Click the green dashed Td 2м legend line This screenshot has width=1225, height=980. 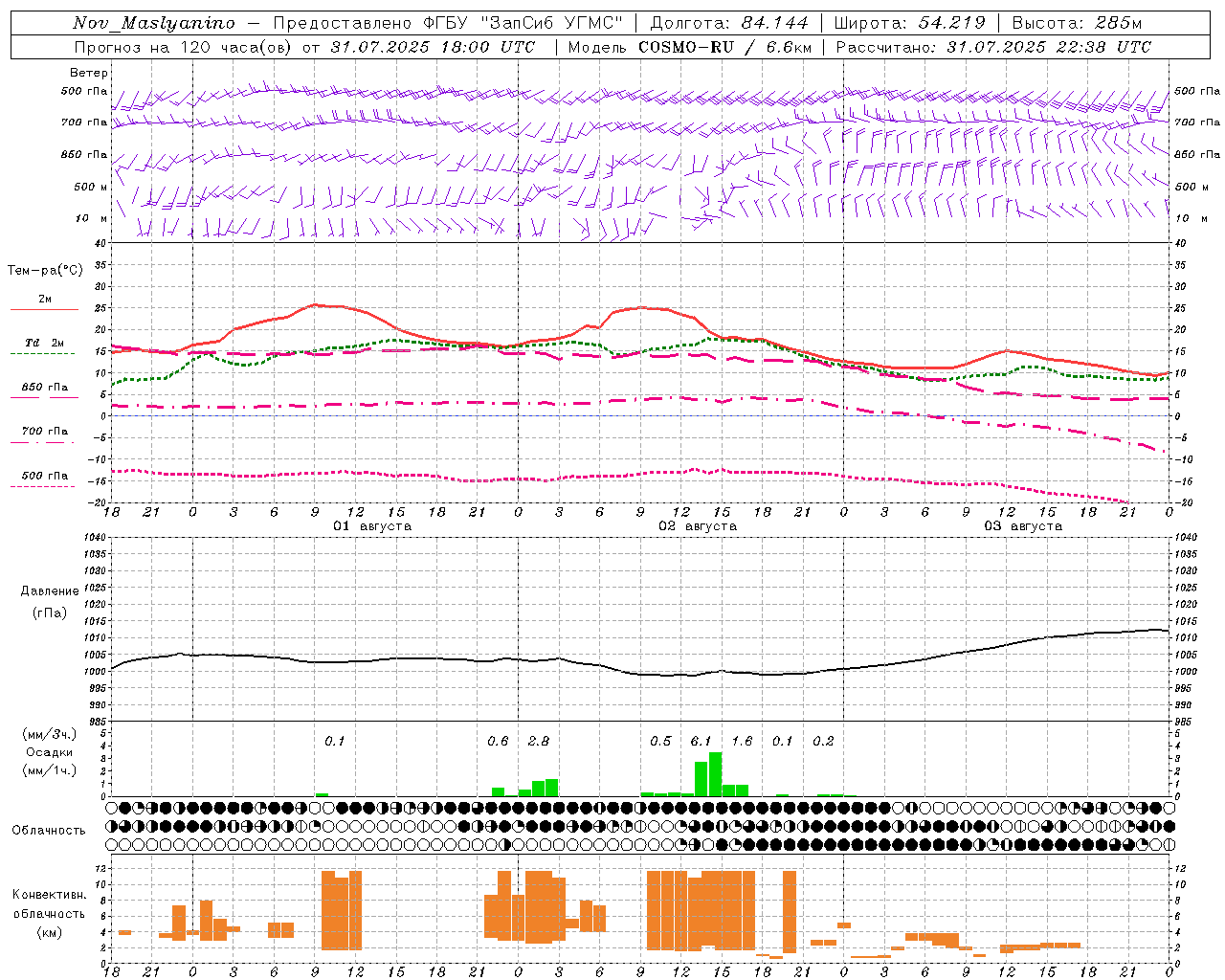tap(43, 354)
